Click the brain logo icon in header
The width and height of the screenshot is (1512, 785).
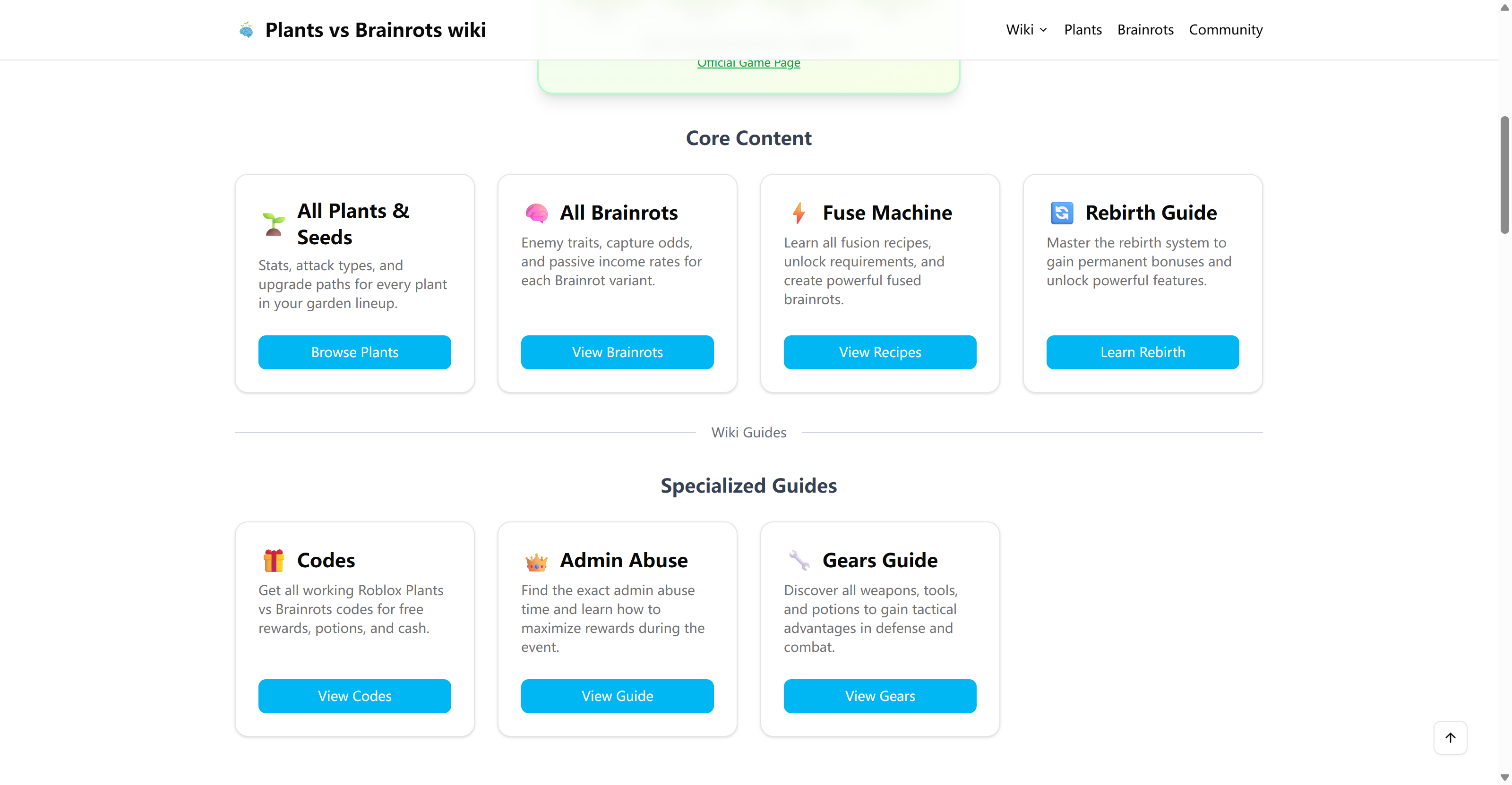click(x=246, y=30)
